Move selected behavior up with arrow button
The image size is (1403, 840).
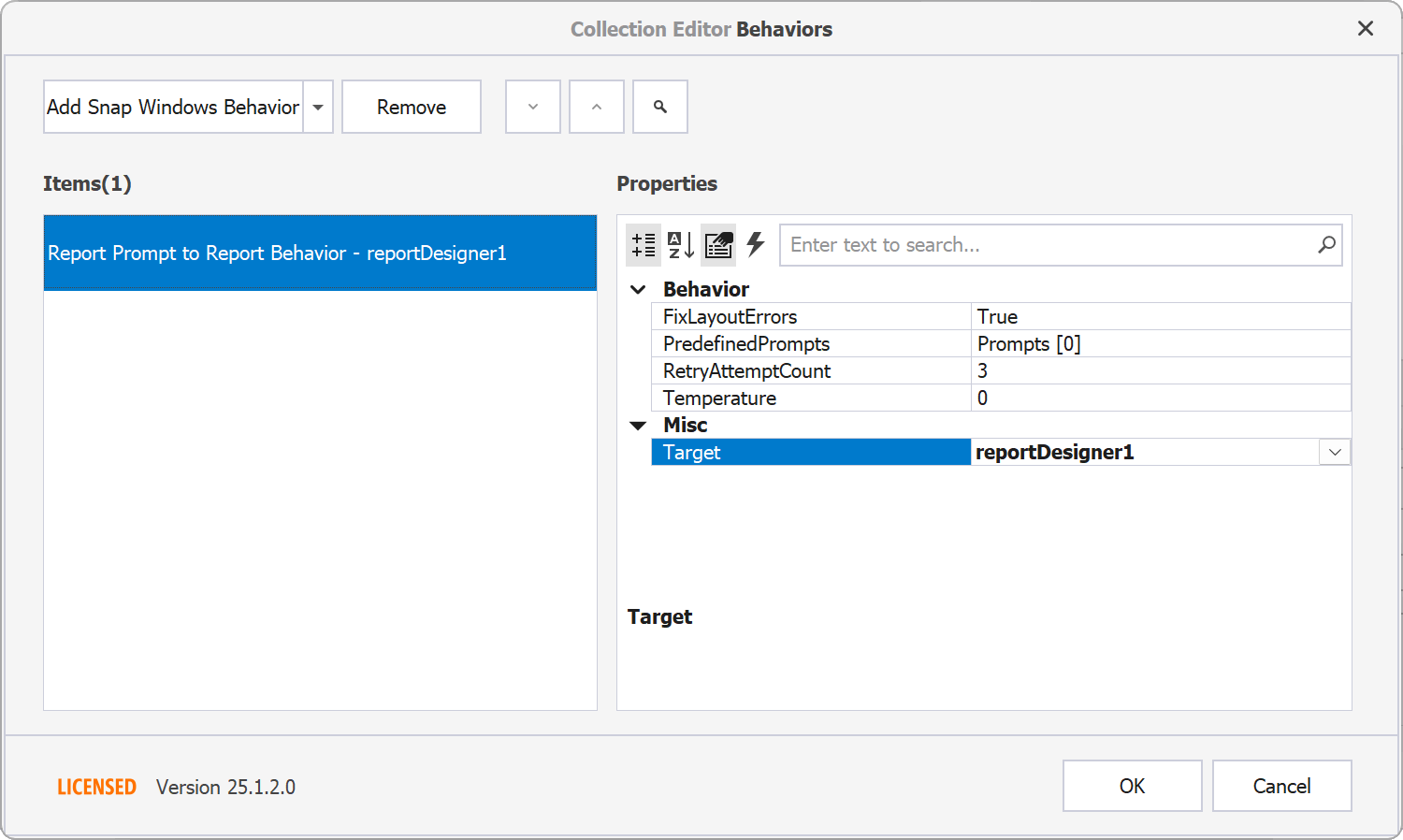click(x=596, y=107)
